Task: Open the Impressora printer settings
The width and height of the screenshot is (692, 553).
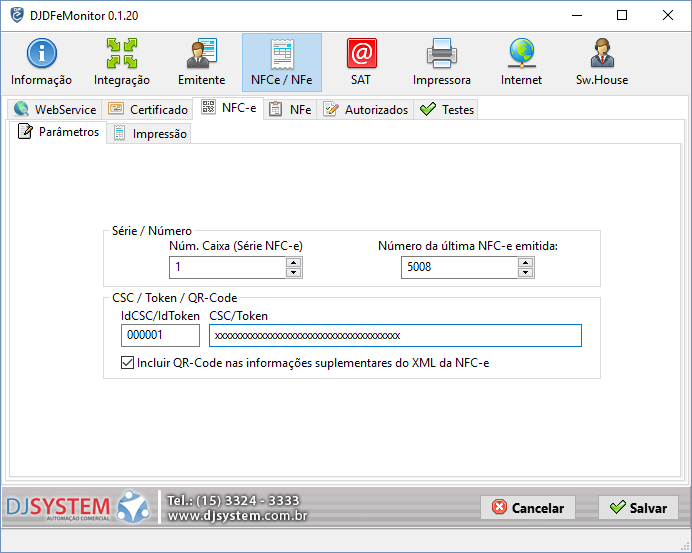Action: [441, 62]
